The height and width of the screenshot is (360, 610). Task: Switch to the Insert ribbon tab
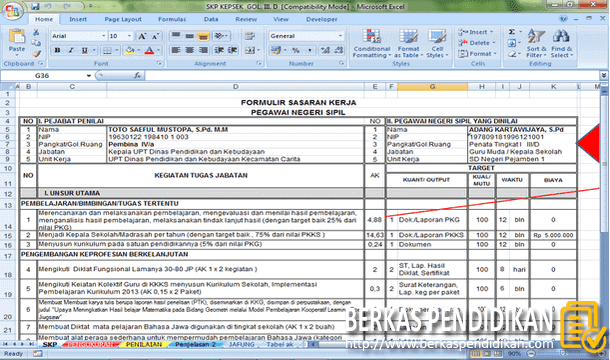(78, 19)
